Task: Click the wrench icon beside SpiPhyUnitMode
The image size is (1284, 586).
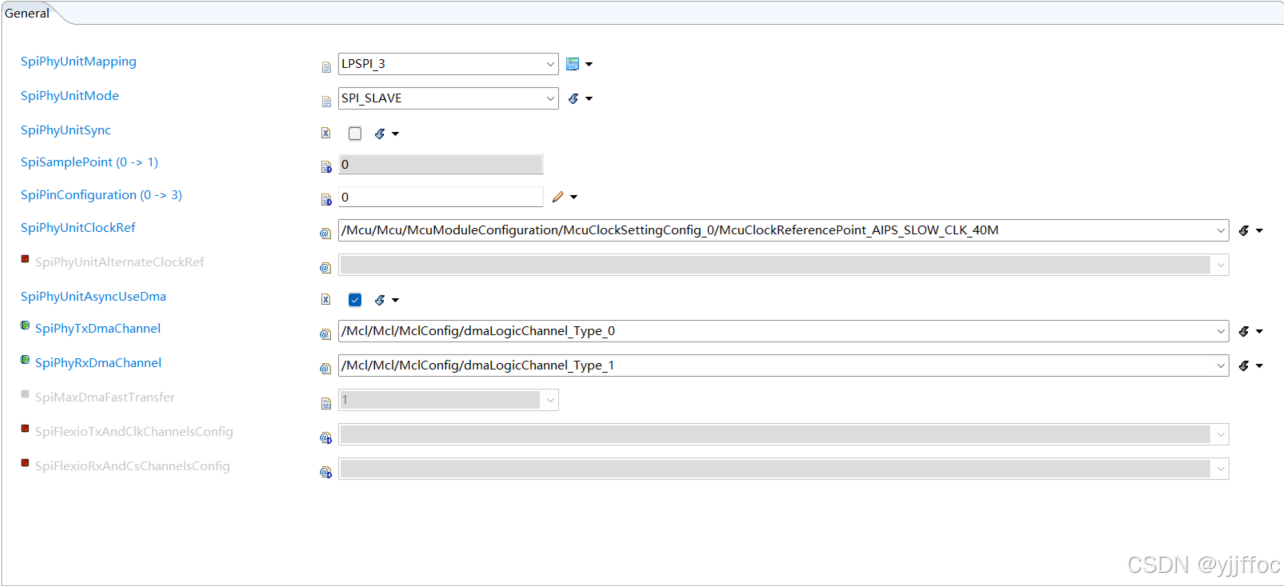Action: pos(573,98)
